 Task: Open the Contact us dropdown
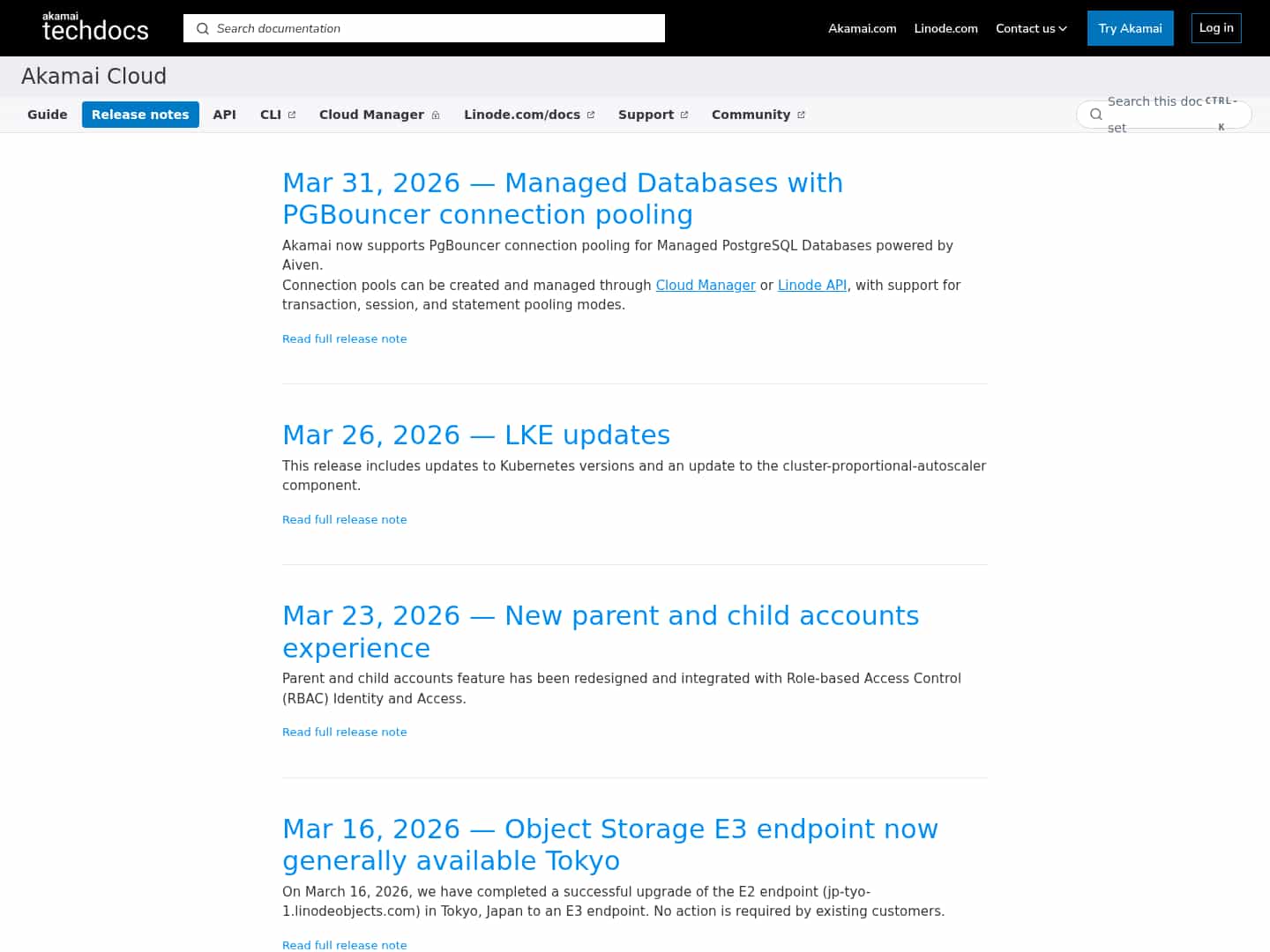coord(1030,28)
